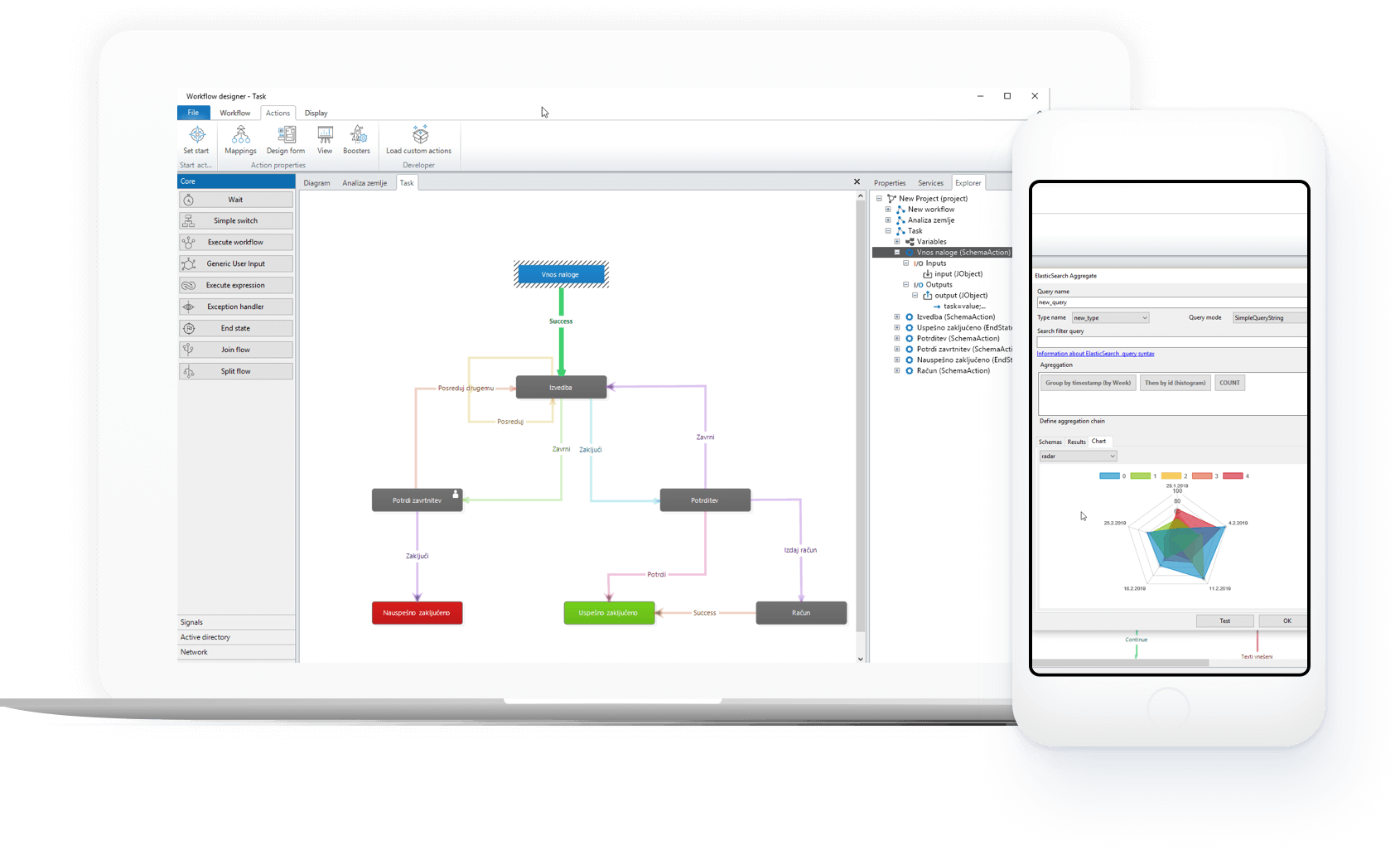Select the Split flow action icon
Image resolution: width=1400 pixels, height=850 pixels.
click(189, 372)
